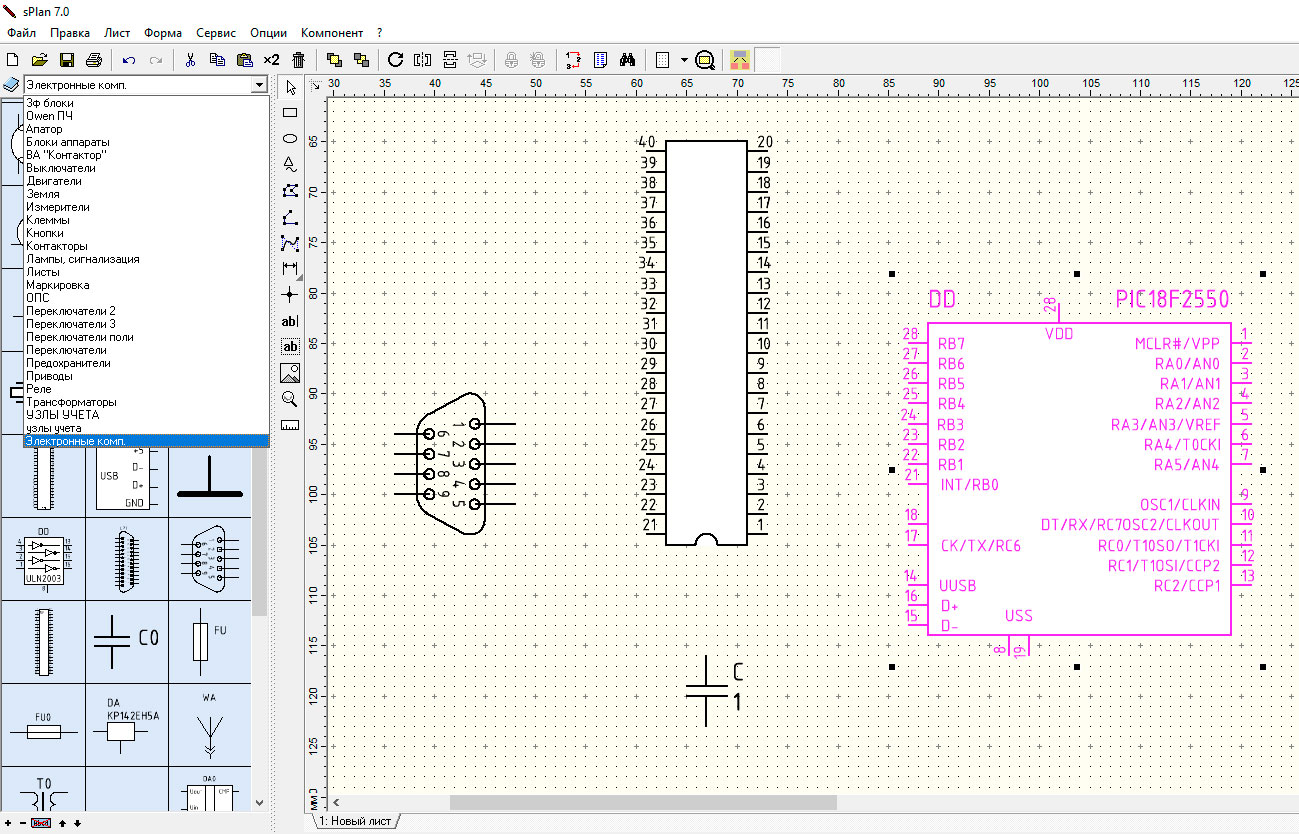Pick the FU fuse component thumbnail
1299x834 pixels.
point(209,641)
